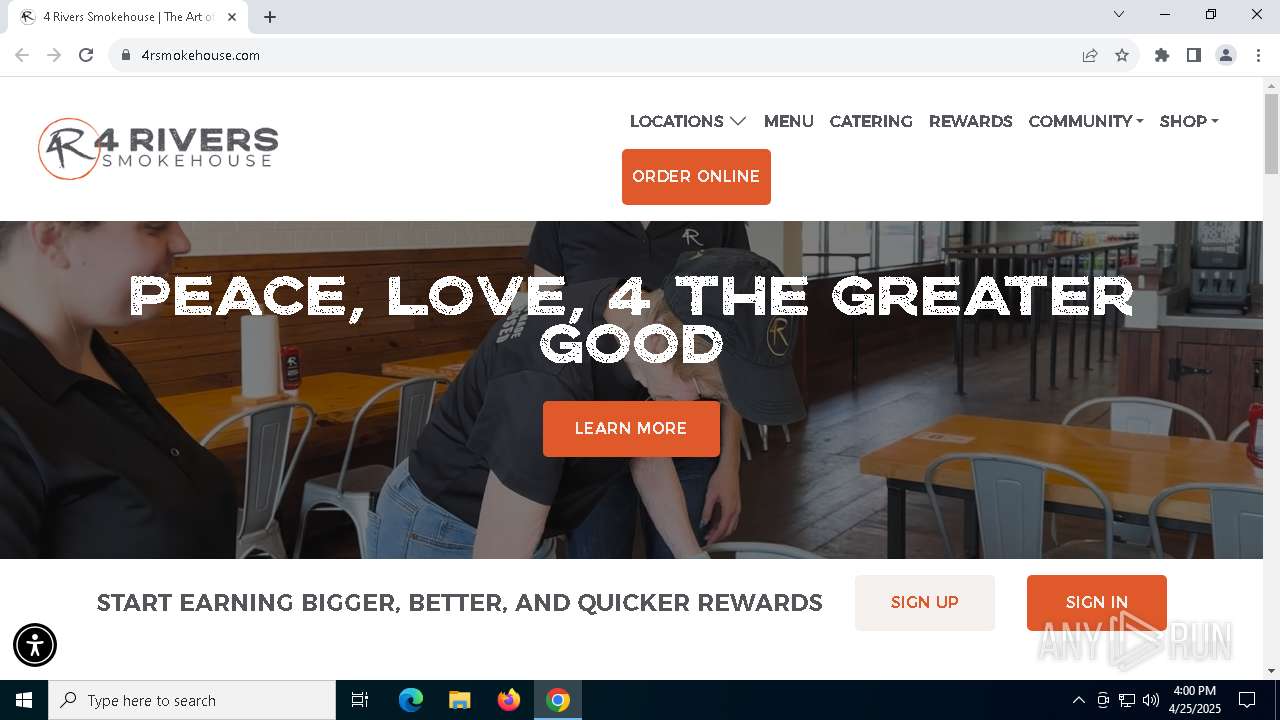Share this page using the share icon
The image size is (1280, 720).
tap(1090, 55)
